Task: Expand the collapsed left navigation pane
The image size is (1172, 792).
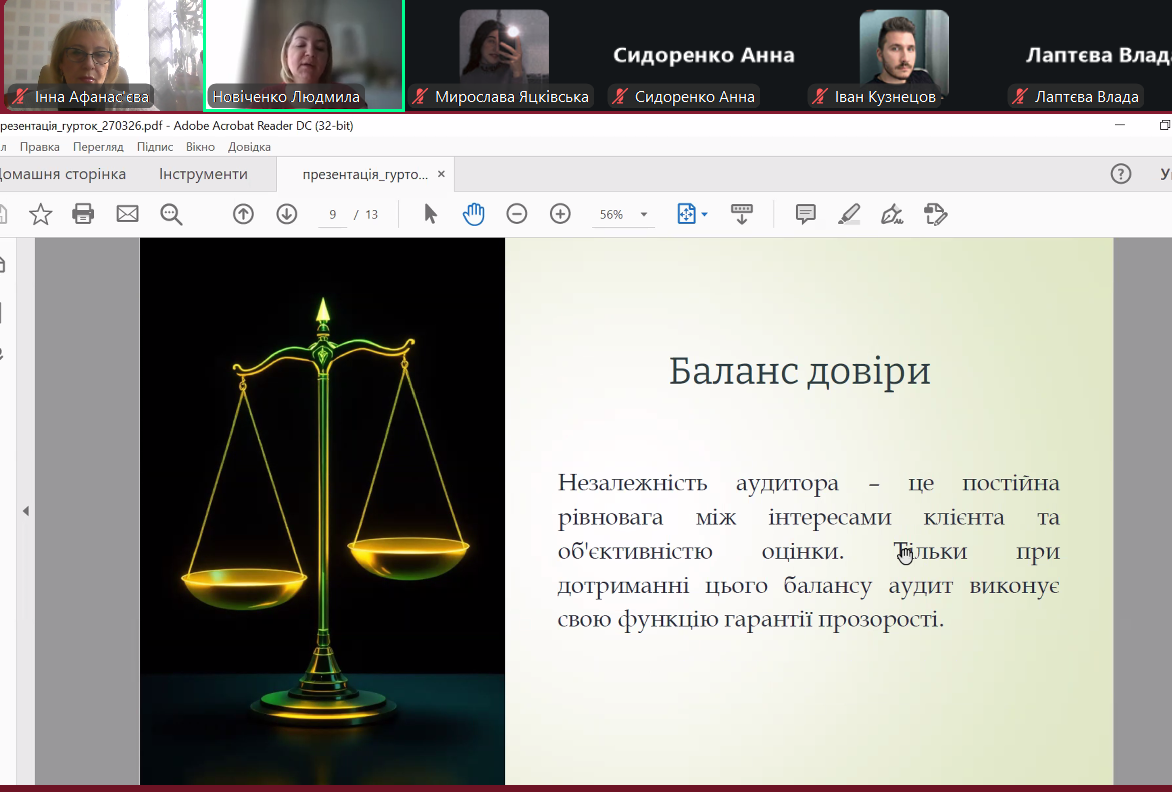Action: point(26,511)
